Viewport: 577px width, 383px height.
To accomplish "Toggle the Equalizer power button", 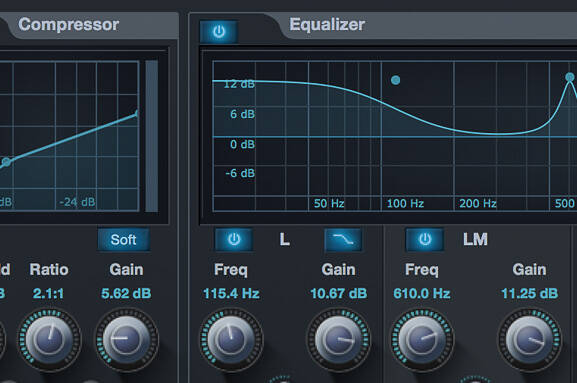I will 219,32.
